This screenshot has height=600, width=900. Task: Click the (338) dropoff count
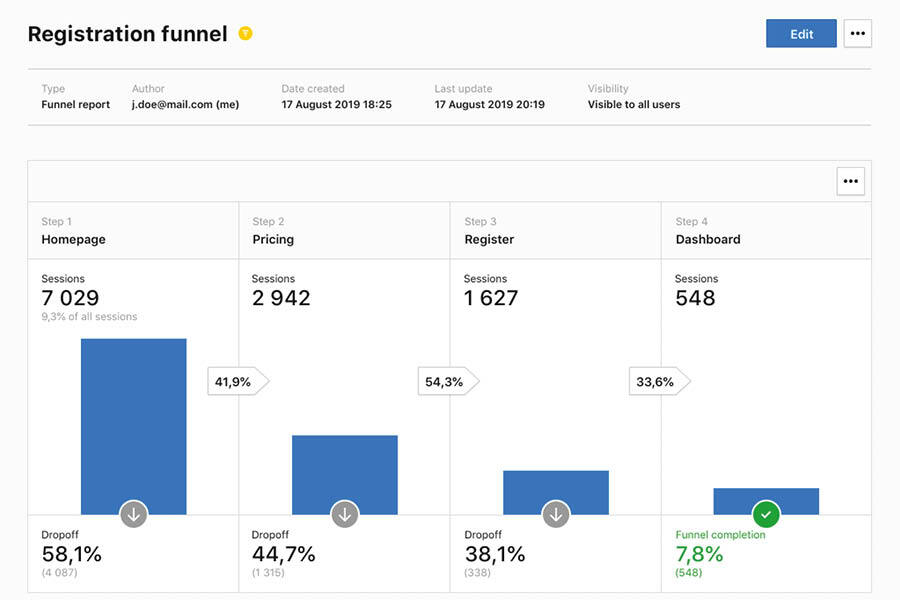click(x=478, y=572)
